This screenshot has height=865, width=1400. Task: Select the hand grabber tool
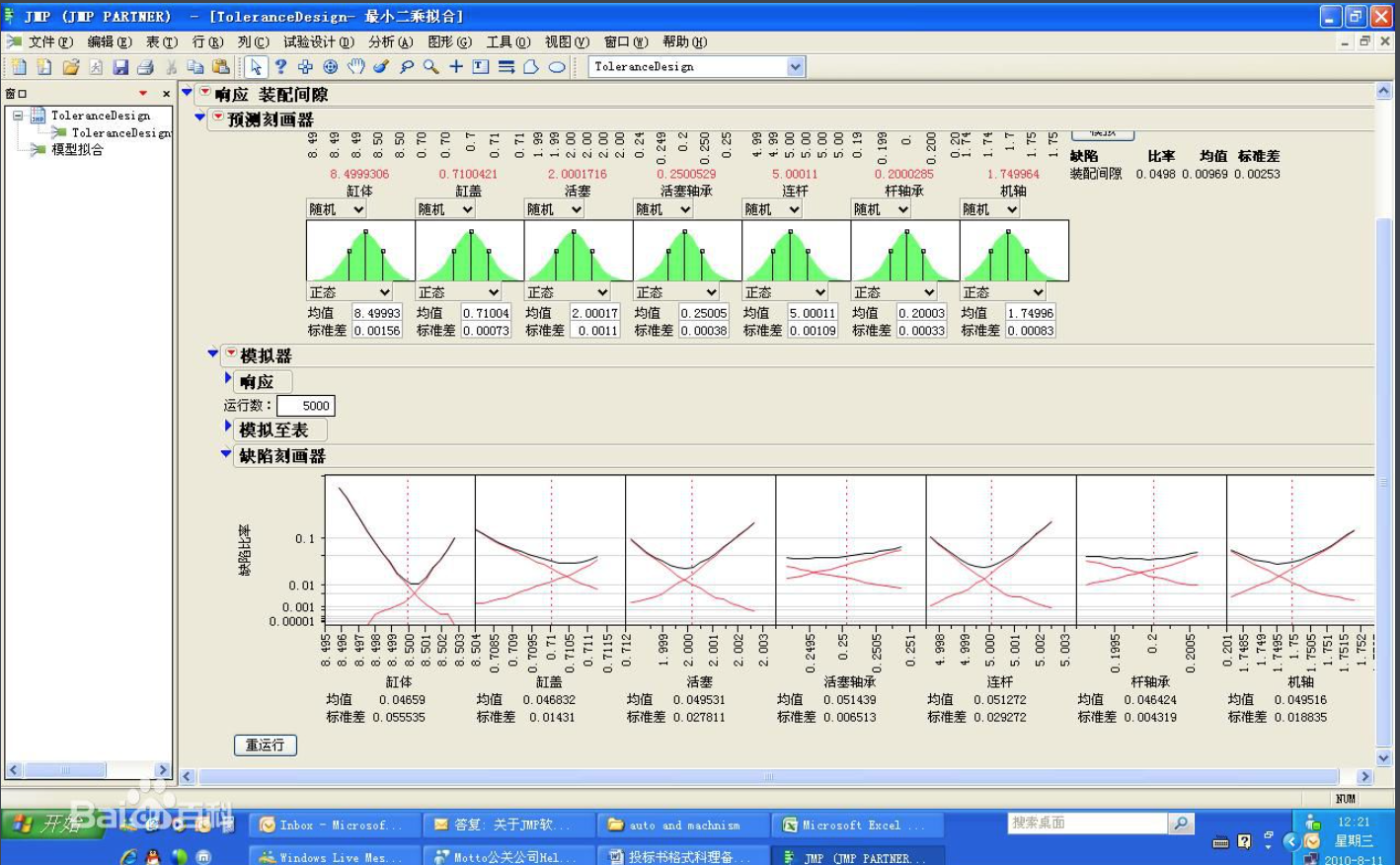(x=355, y=66)
